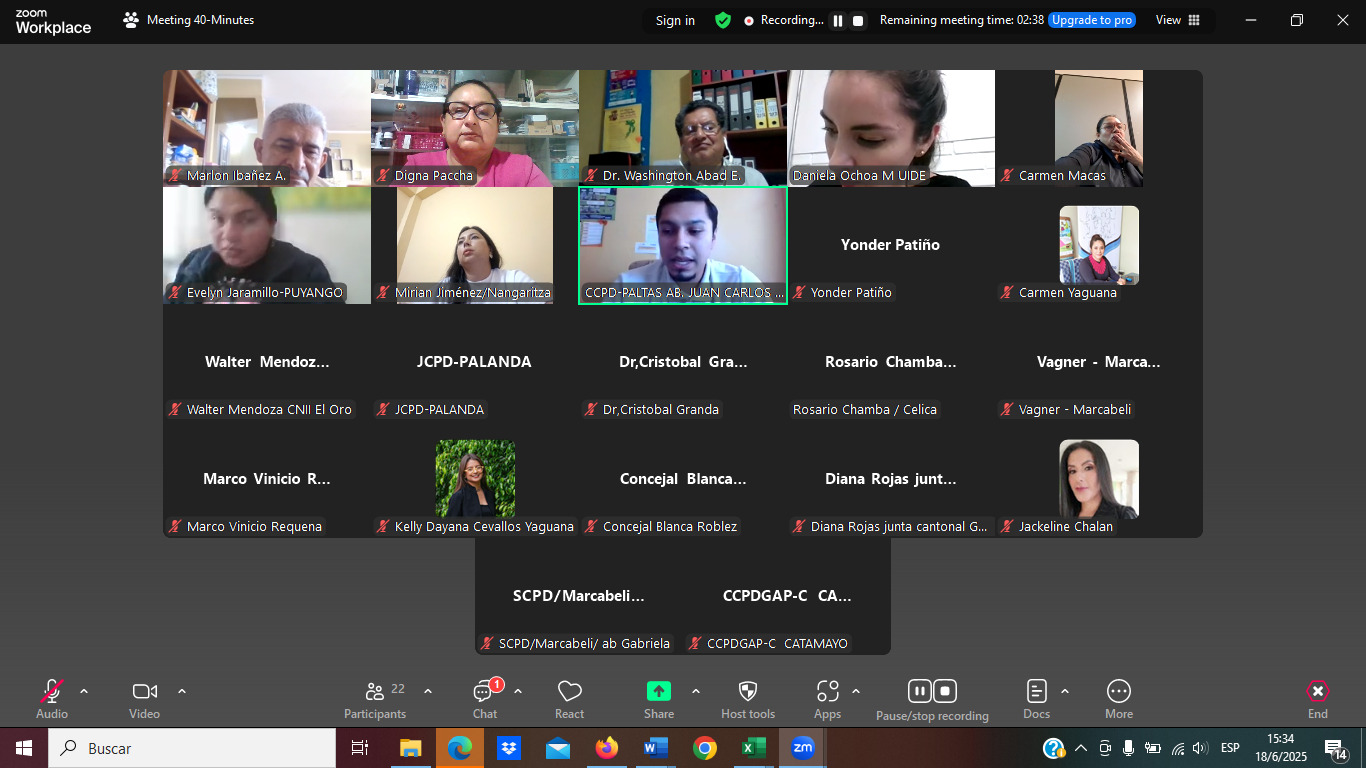The image size is (1366, 768).
Task: Click Upgrade to pro button
Action: pos(1092,20)
